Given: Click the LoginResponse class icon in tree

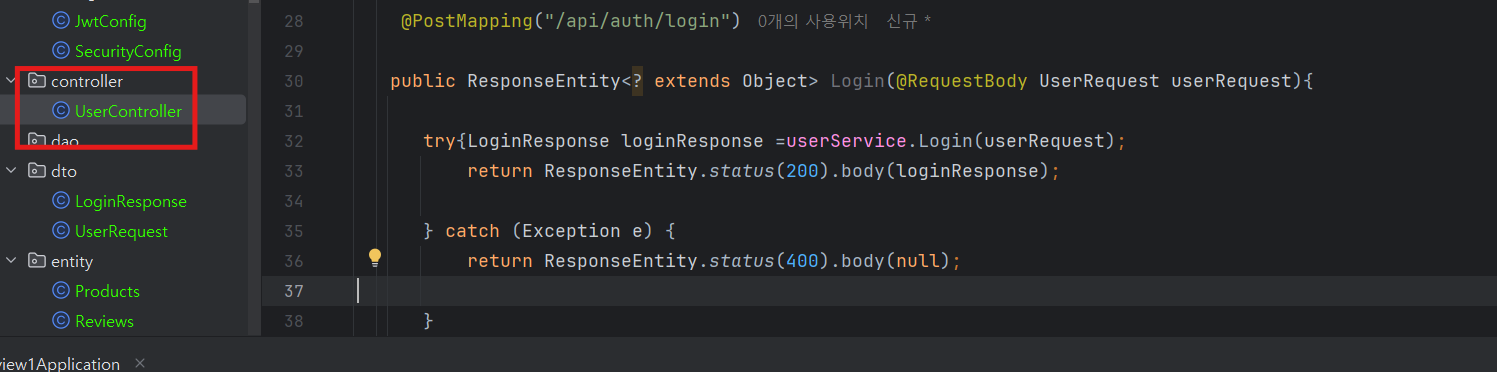Looking at the screenshot, I should (60, 201).
